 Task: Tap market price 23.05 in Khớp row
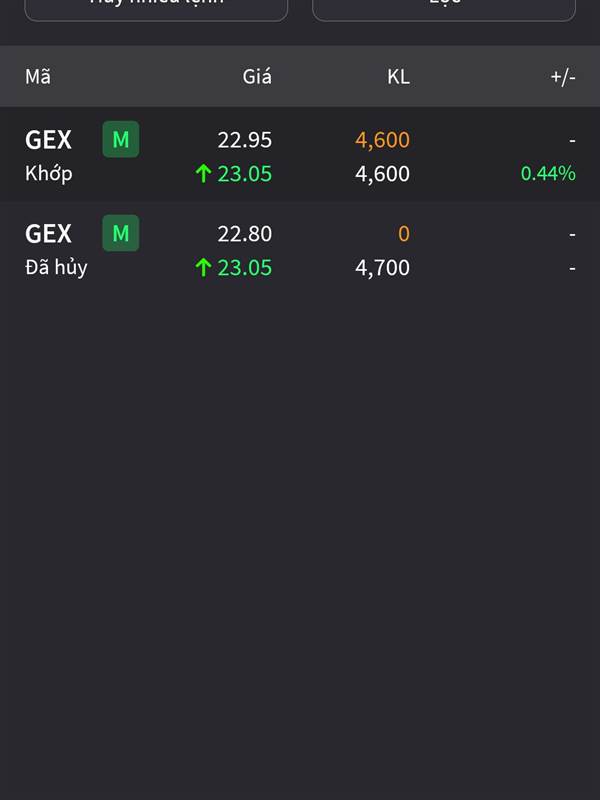pyautogui.click(x=245, y=173)
